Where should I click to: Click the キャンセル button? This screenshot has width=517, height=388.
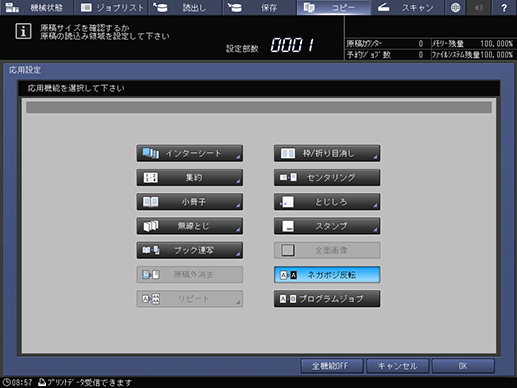(x=397, y=366)
